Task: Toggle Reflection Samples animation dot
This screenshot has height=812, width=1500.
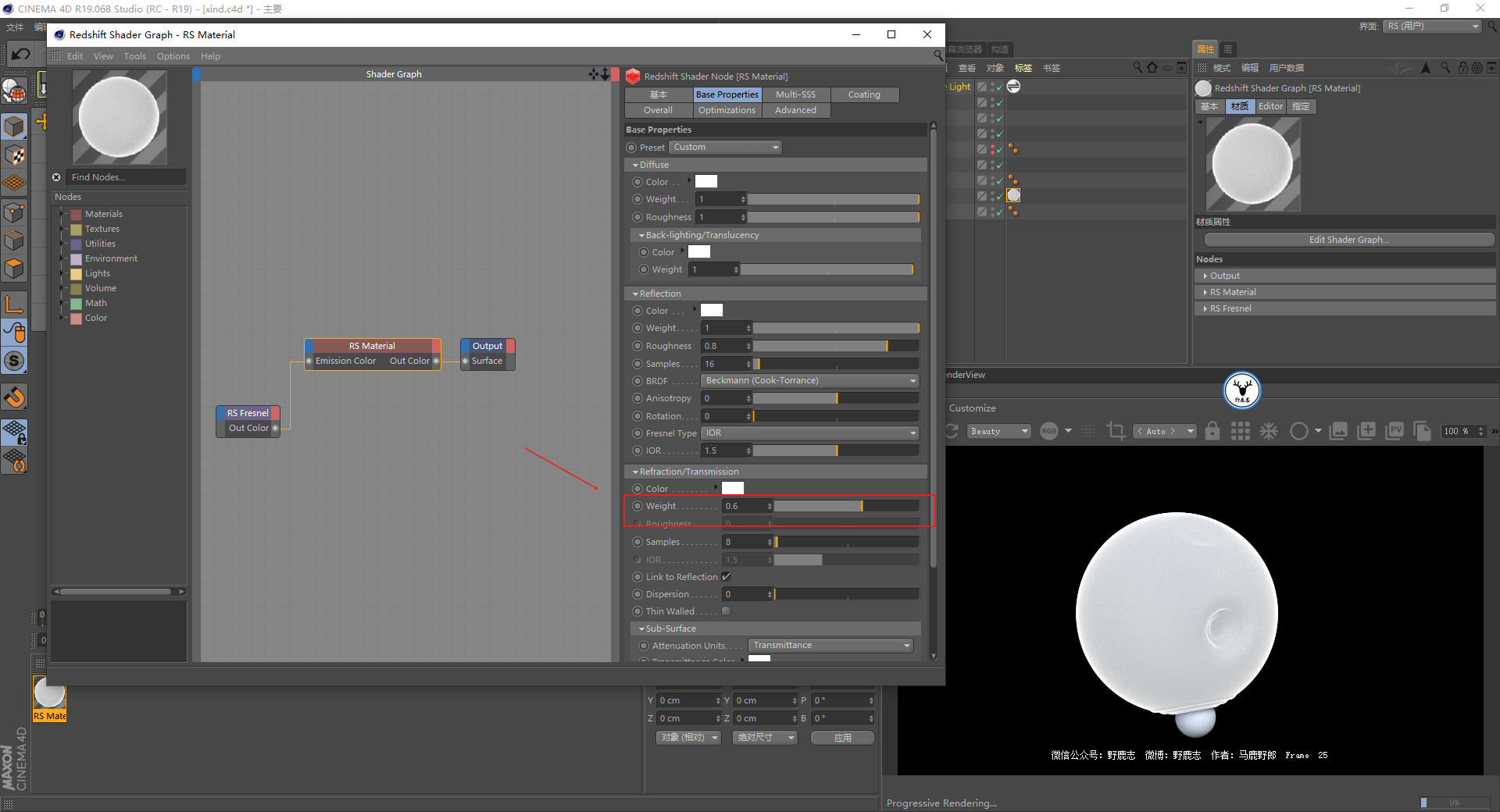Action: pyautogui.click(x=637, y=364)
